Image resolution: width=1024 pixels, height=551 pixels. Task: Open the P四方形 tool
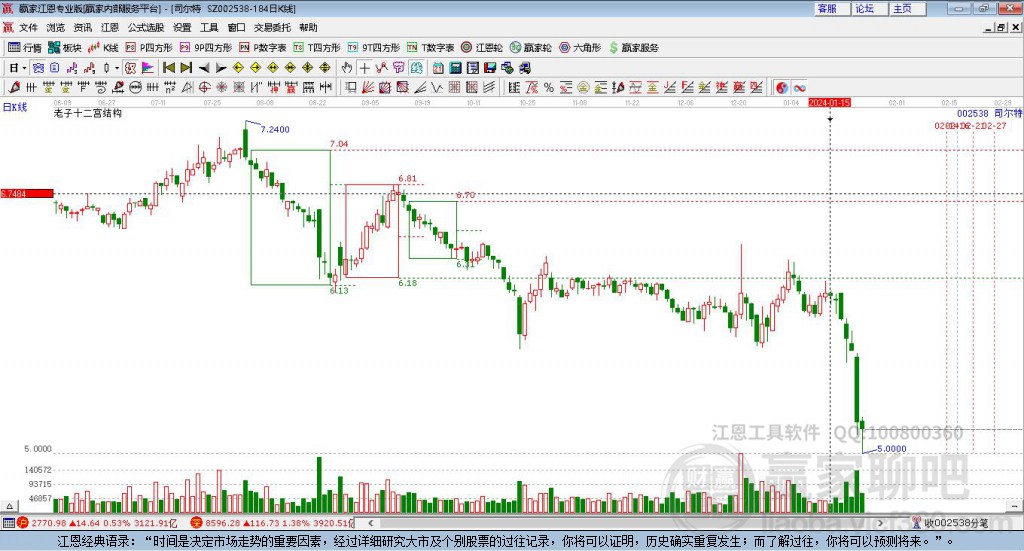click(x=149, y=48)
